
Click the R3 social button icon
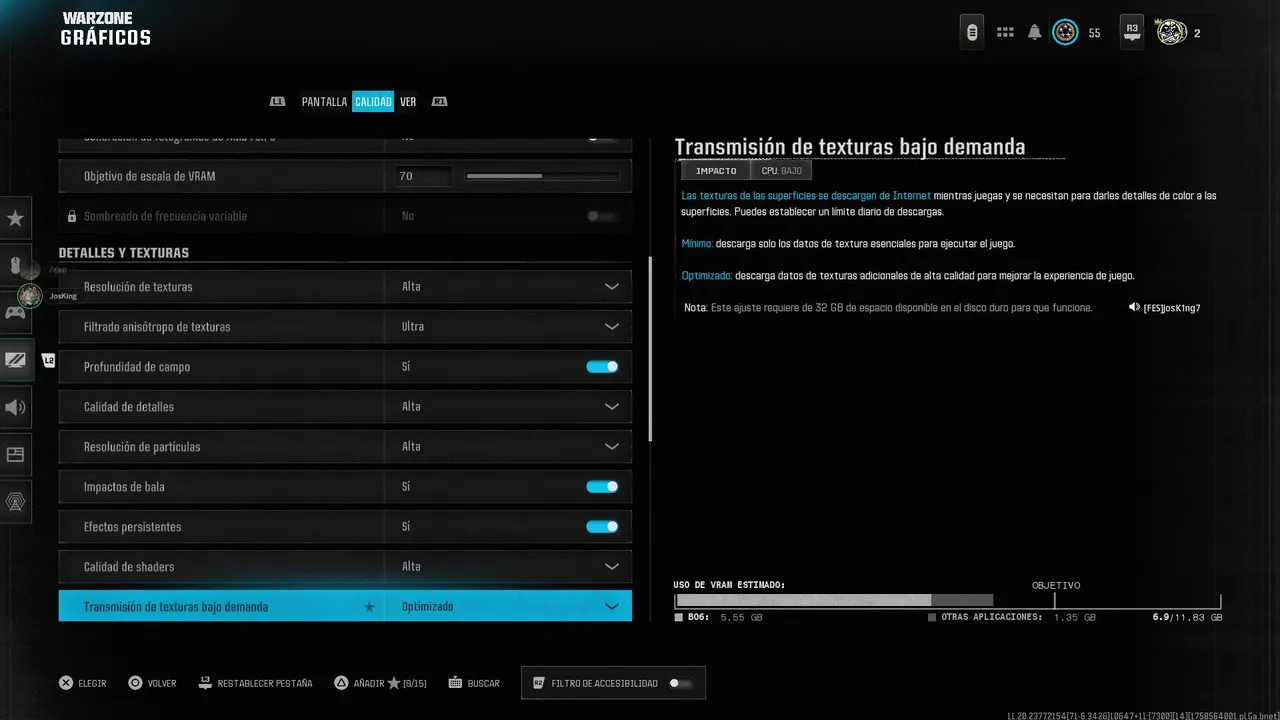point(1132,32)
